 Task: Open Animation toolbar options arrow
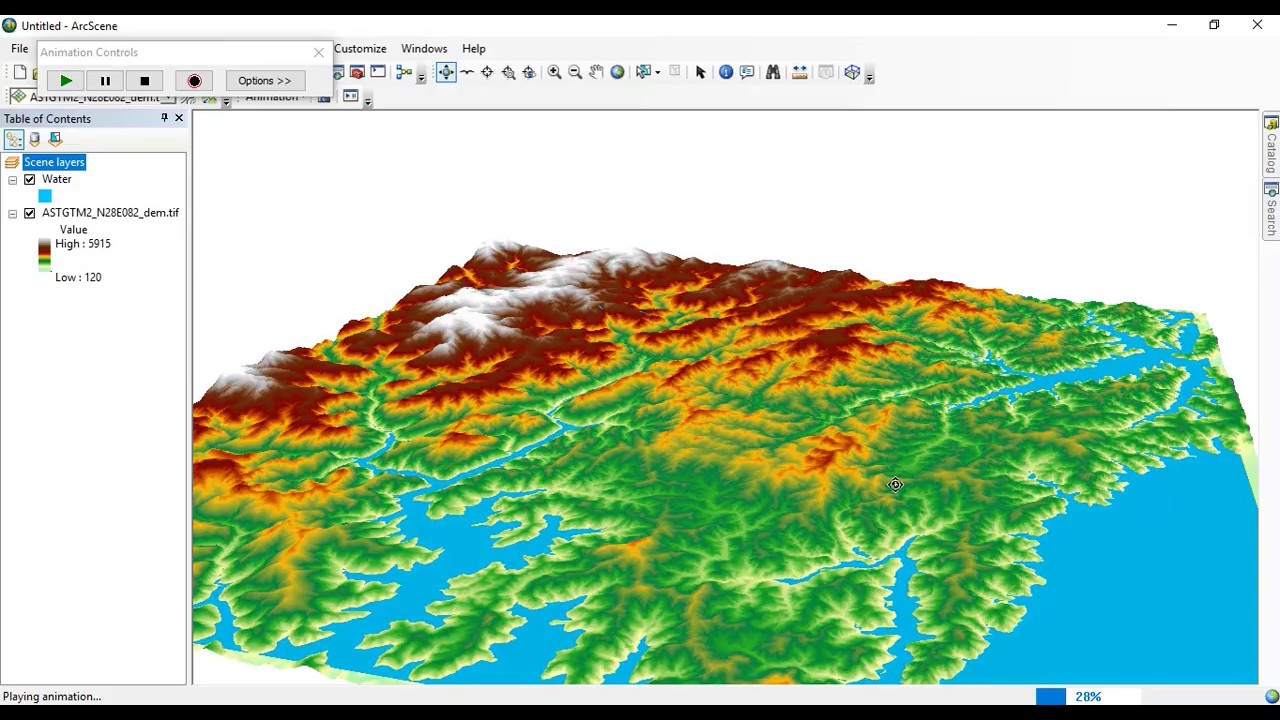368,100
